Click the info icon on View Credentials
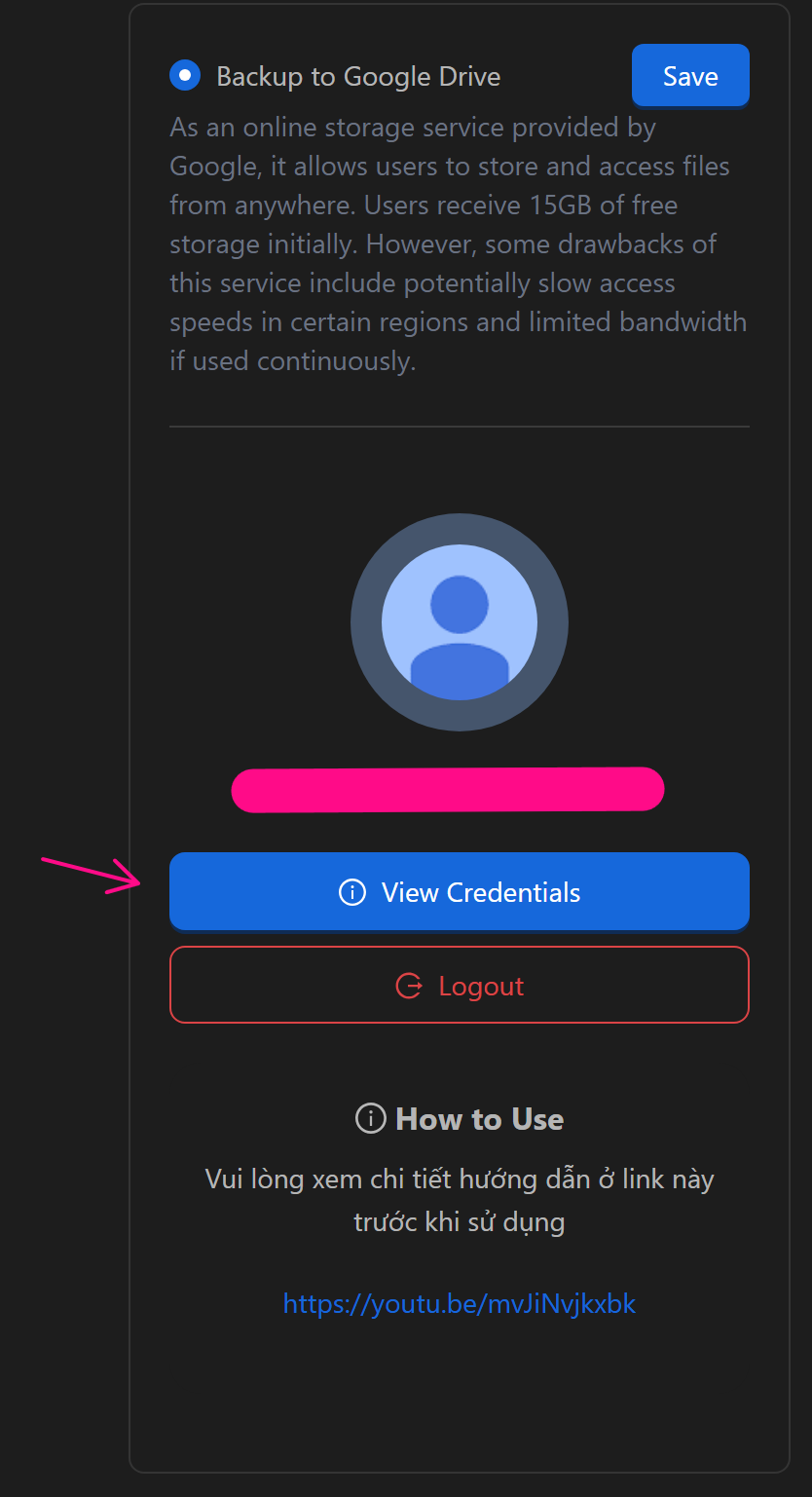812x1497 pixels. point(351,892)
